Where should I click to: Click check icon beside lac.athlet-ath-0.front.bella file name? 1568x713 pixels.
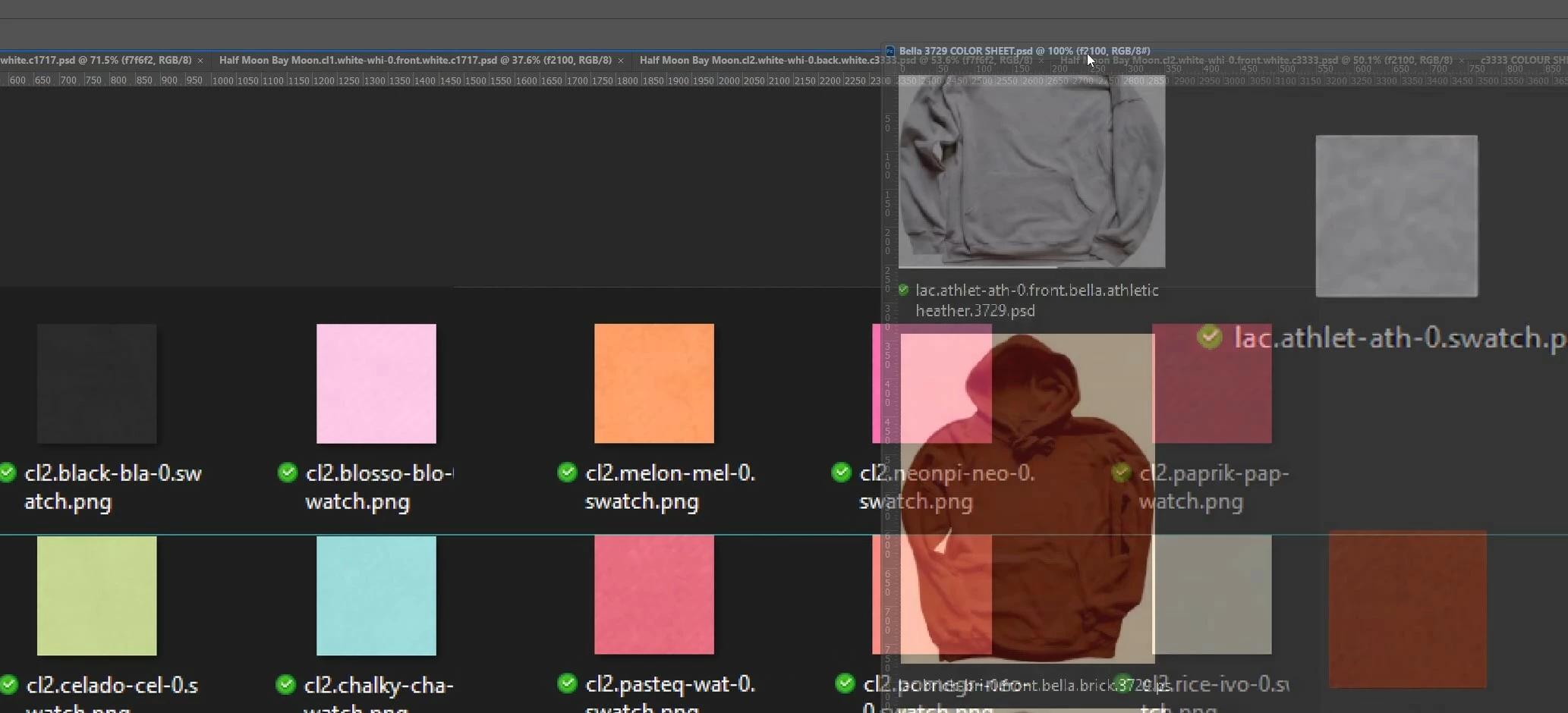903,290
